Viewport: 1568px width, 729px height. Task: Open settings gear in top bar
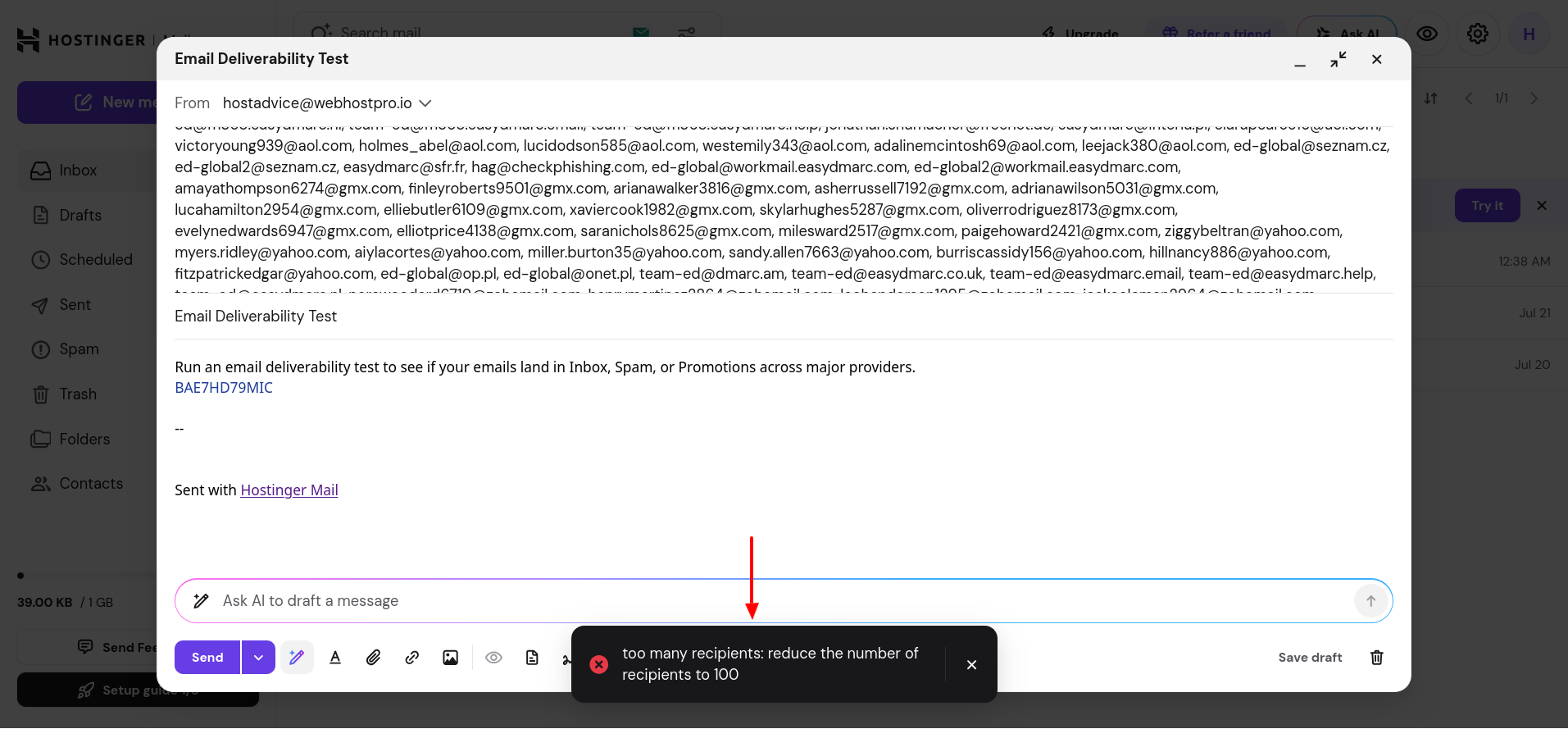pos(1478,34)
